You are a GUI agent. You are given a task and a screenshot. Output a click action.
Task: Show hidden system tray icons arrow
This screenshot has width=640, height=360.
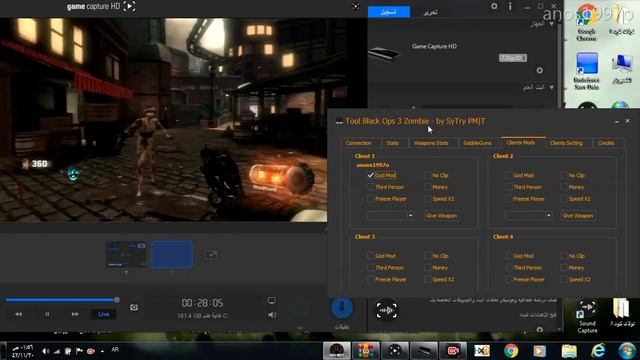click(102, 351)
